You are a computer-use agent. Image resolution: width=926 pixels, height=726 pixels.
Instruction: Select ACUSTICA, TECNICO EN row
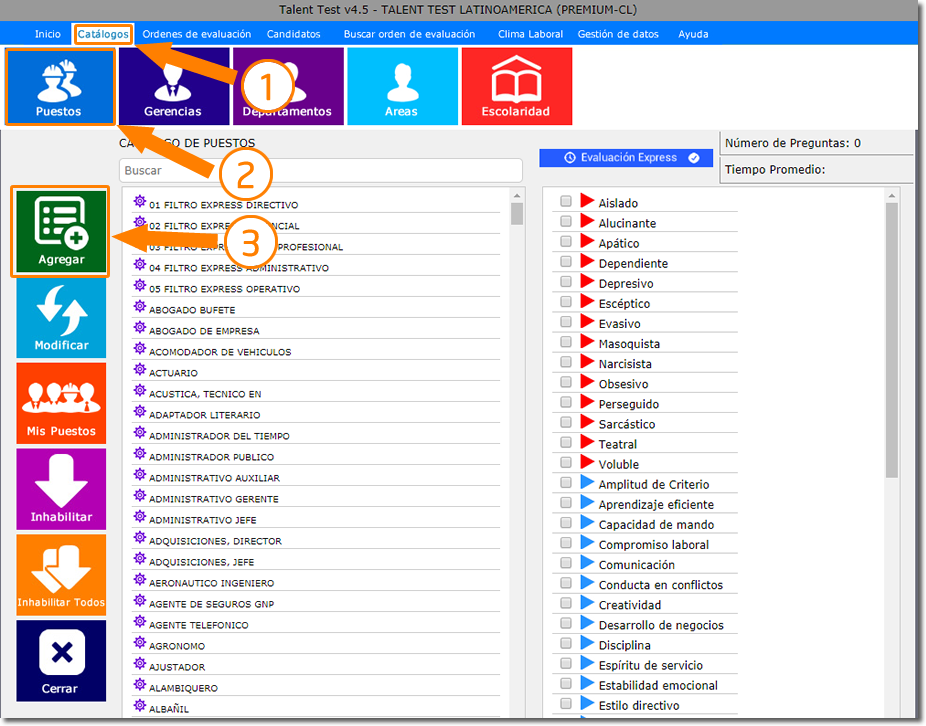316,391
